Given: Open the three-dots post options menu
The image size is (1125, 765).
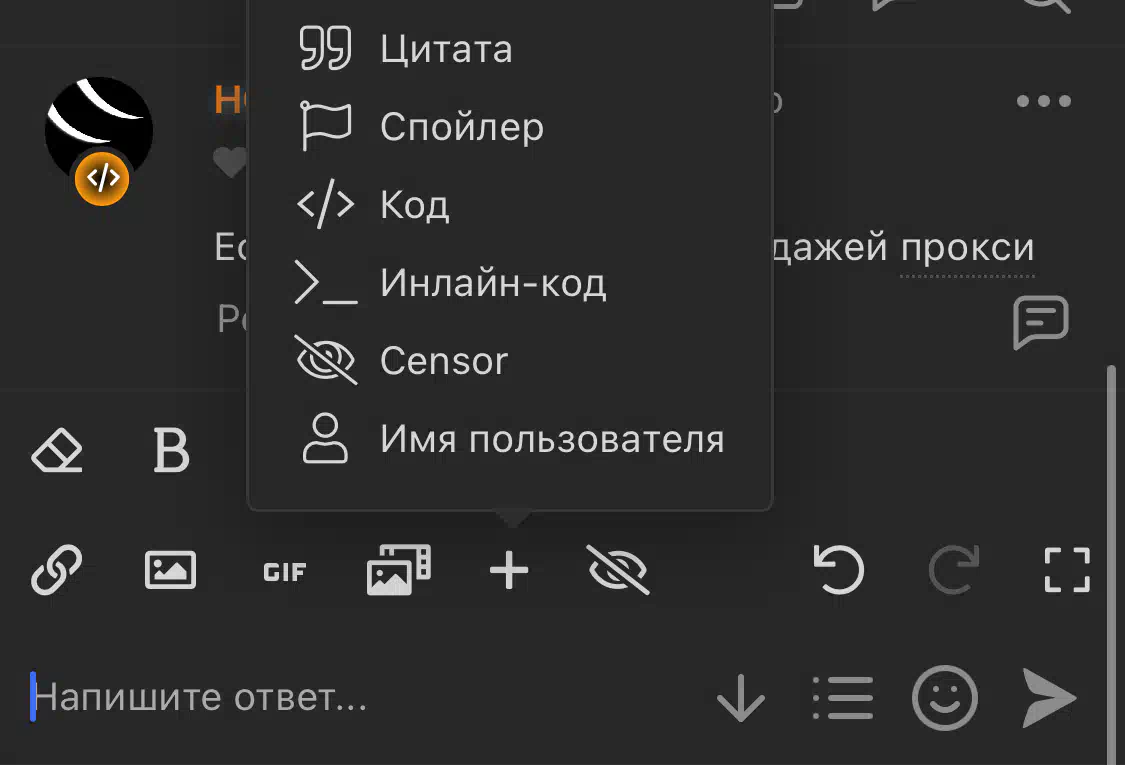Looking at the screenshot, I should tap(1044, 101).
